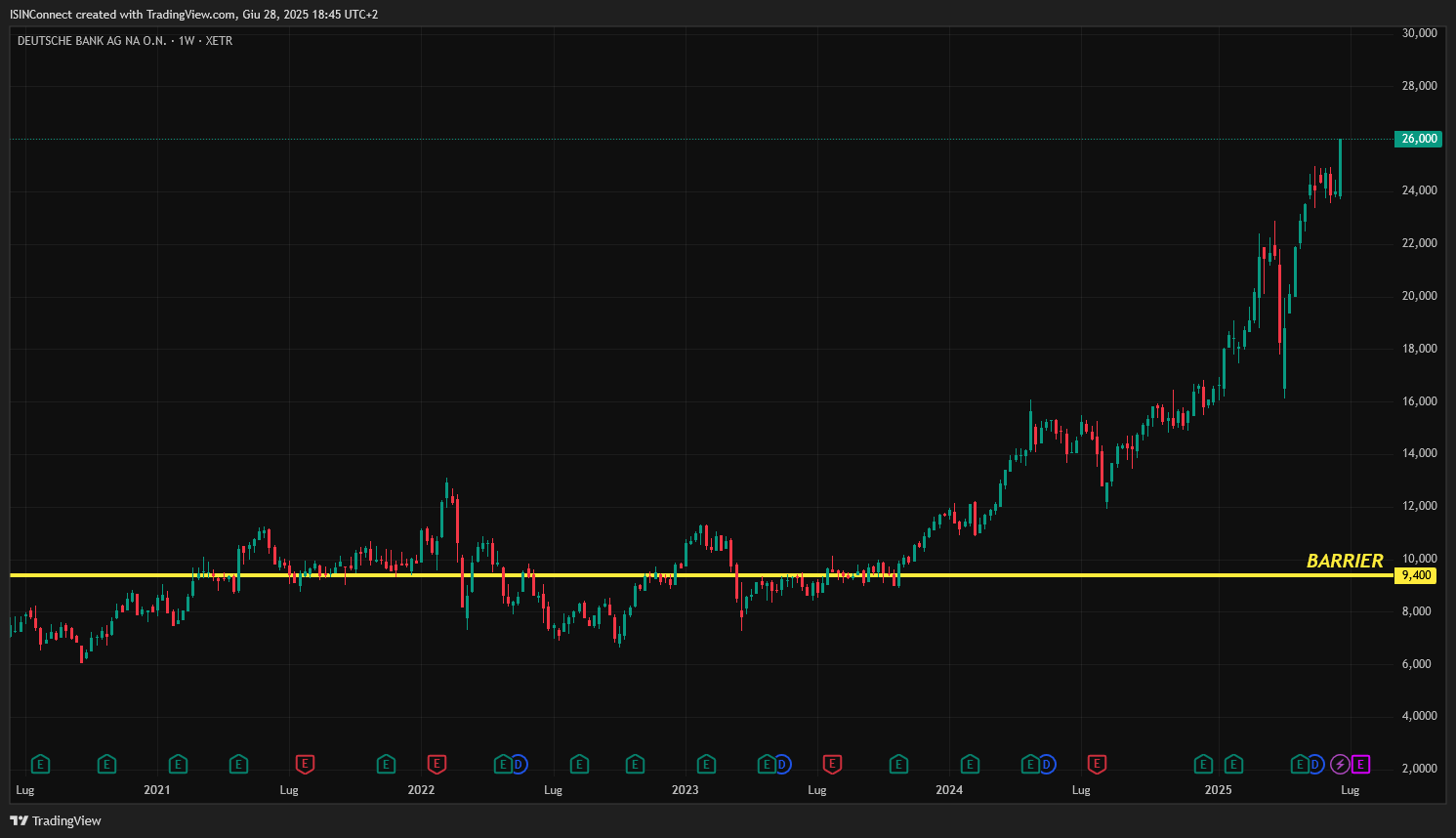Click the 2025 label on time axis

(1218, 790)
